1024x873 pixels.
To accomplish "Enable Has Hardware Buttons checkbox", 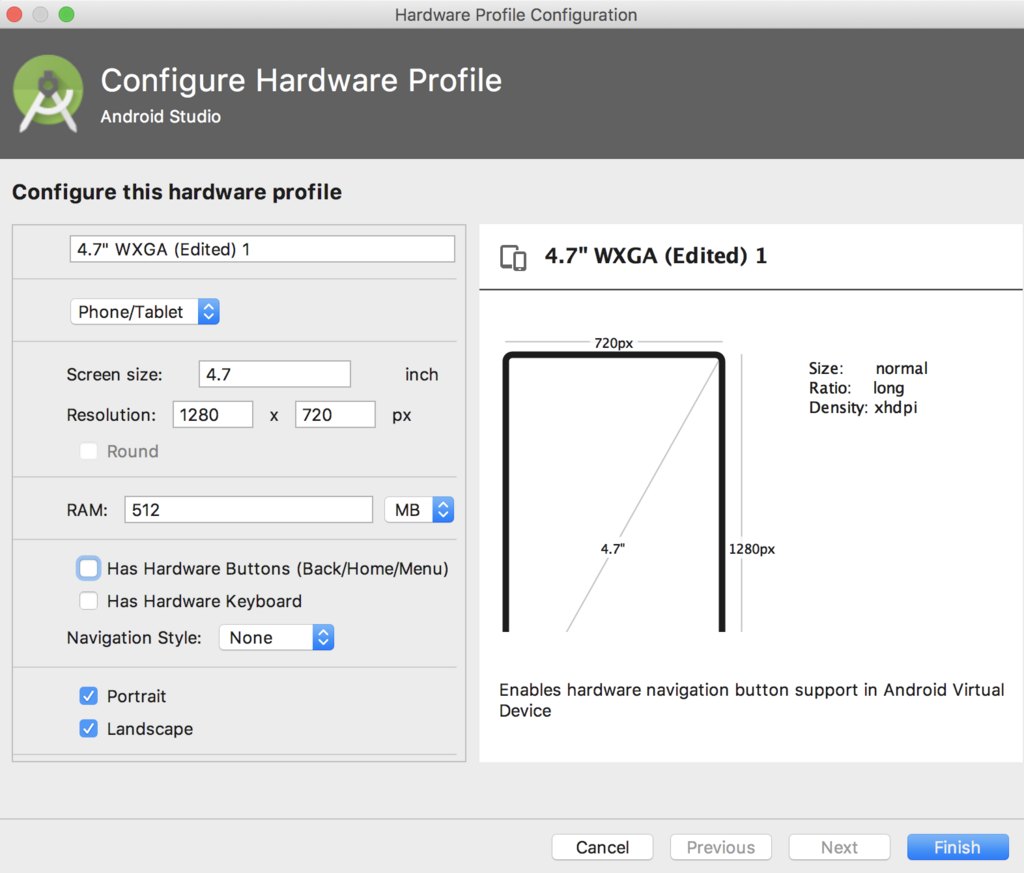I will tap(89, 568).
